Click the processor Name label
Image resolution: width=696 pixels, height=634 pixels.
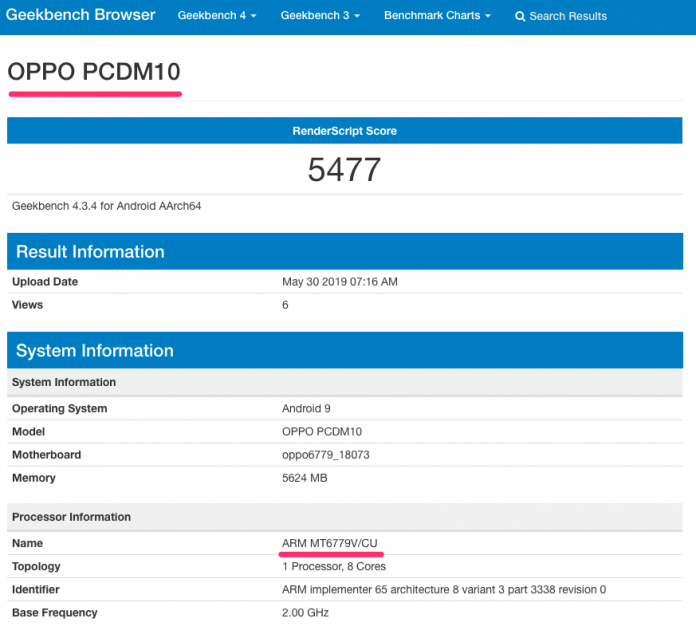tap(28, 543)
